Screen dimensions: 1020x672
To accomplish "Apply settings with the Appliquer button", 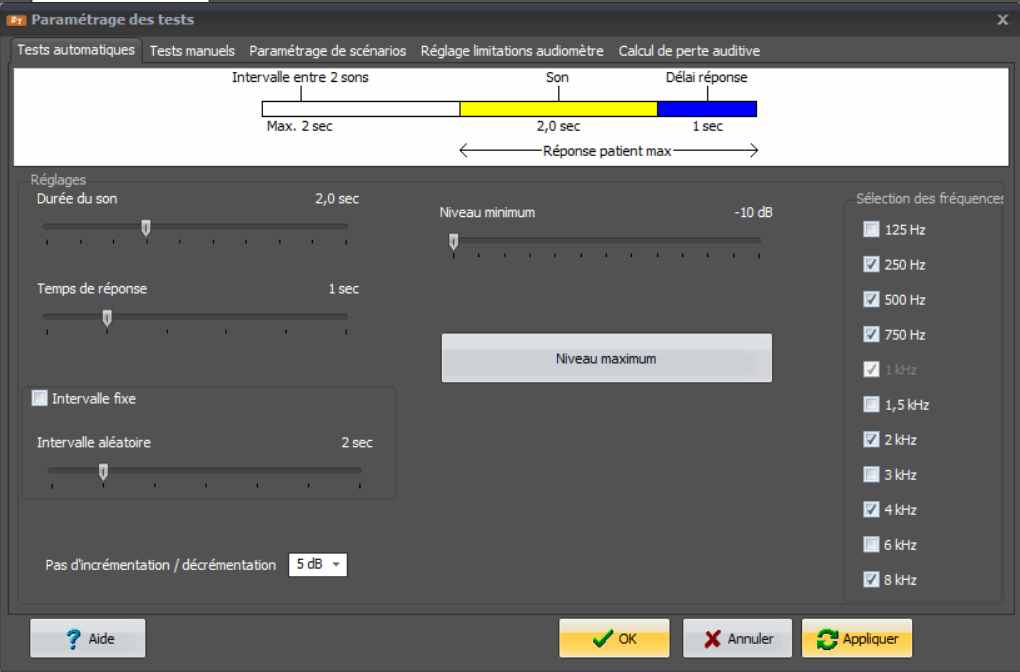I will click(857, 638).
